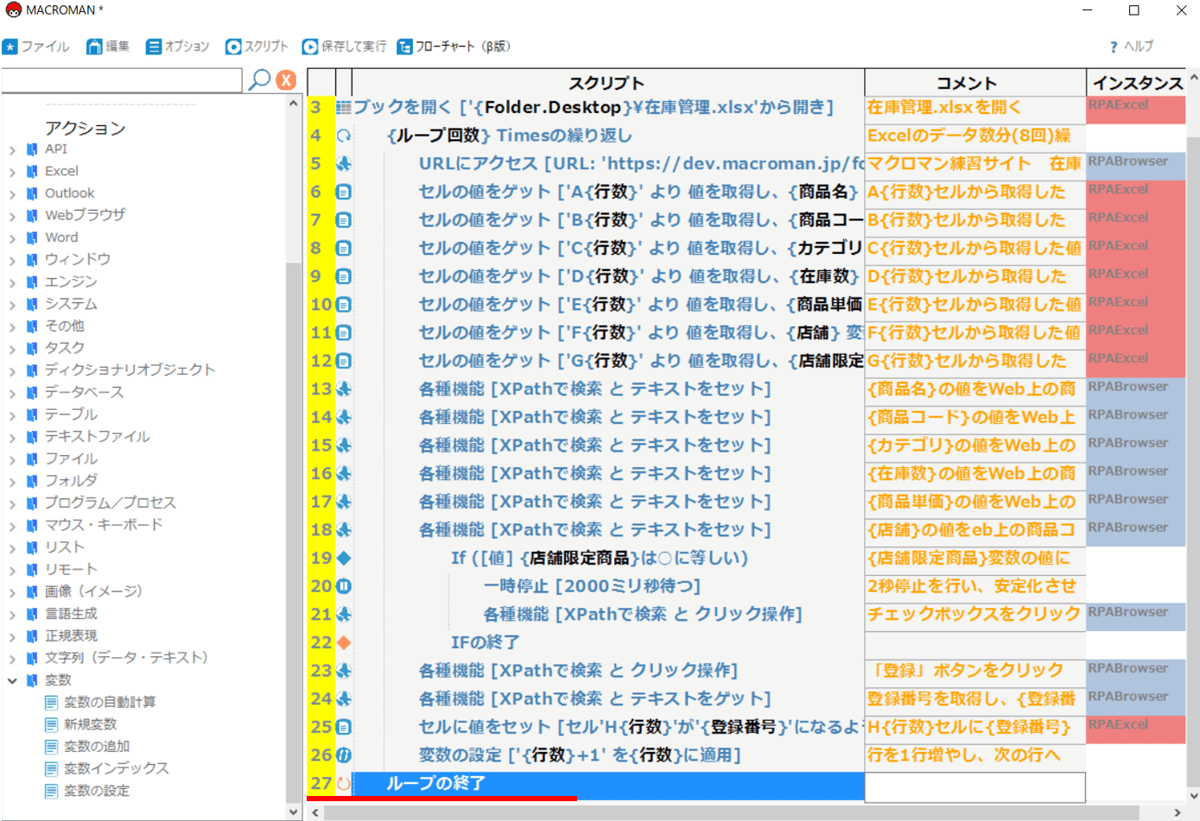Viewport: 1200px width, 821px height.
Task: Click the orange diamond icon row 22
Action: [344, 642]
